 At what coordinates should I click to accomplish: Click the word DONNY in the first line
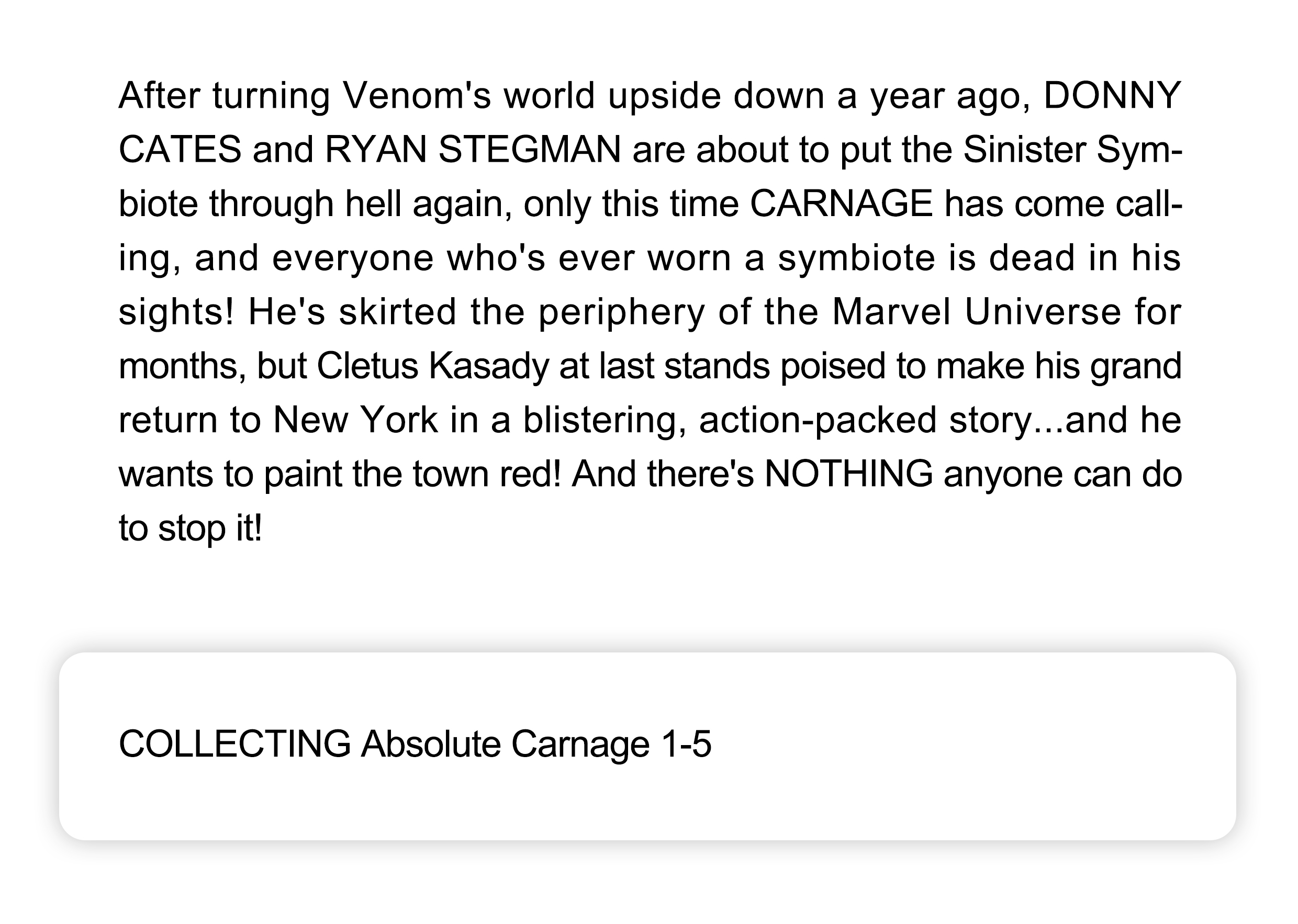pyautogui.click(x=1112, y=96)
